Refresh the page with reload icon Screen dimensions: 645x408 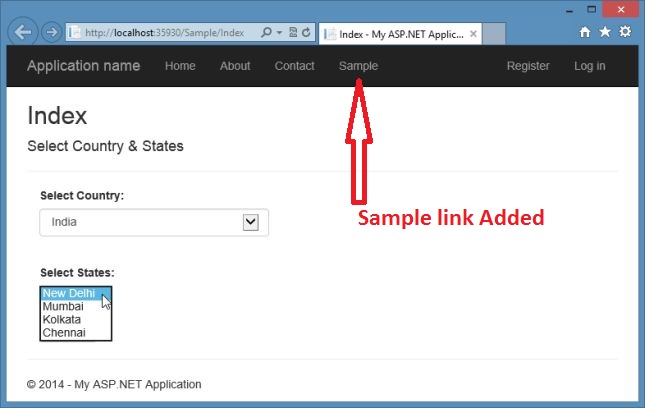pos(306,32)
